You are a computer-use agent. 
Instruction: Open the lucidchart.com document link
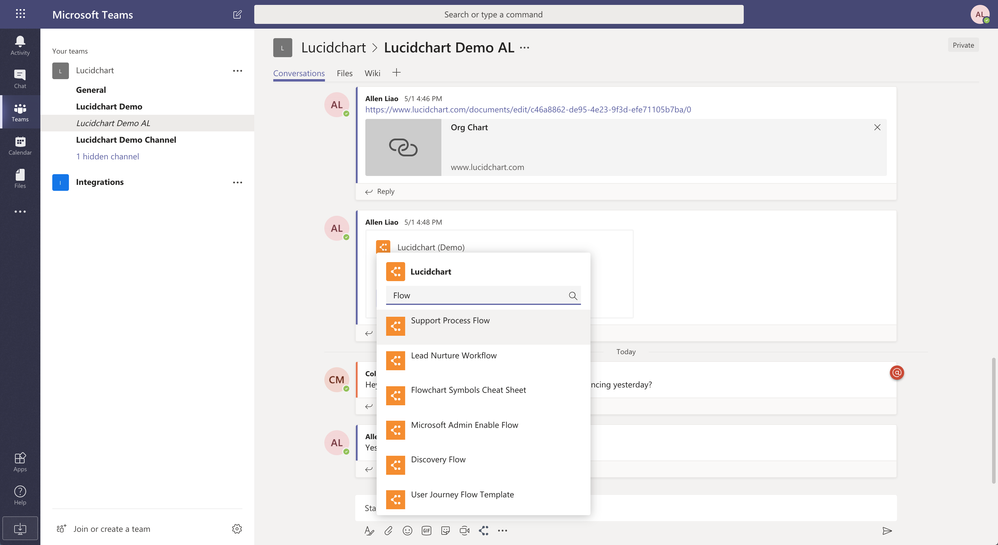(x=528, y=110)
